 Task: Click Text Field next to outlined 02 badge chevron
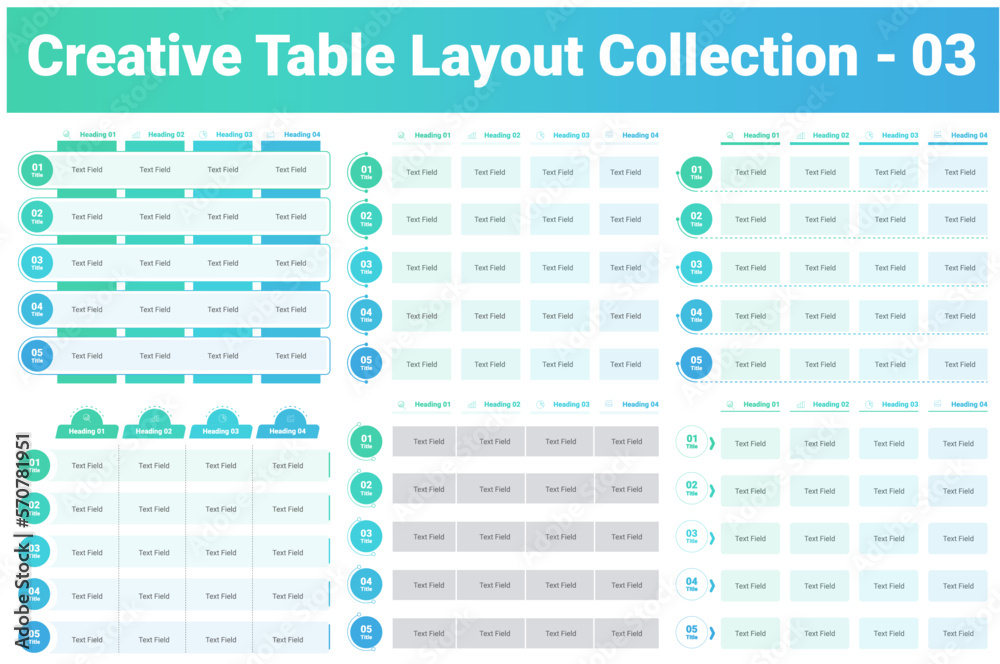[x=750, y=491]
